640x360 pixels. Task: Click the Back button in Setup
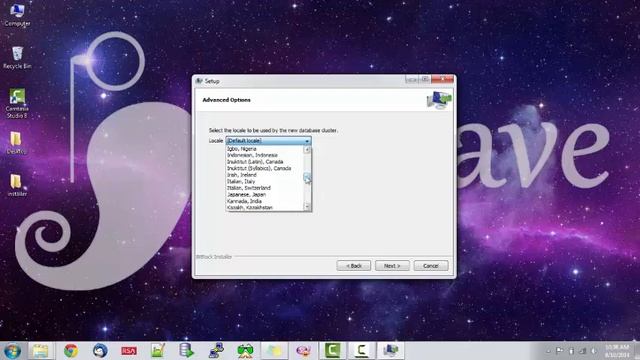click(353, 266)
